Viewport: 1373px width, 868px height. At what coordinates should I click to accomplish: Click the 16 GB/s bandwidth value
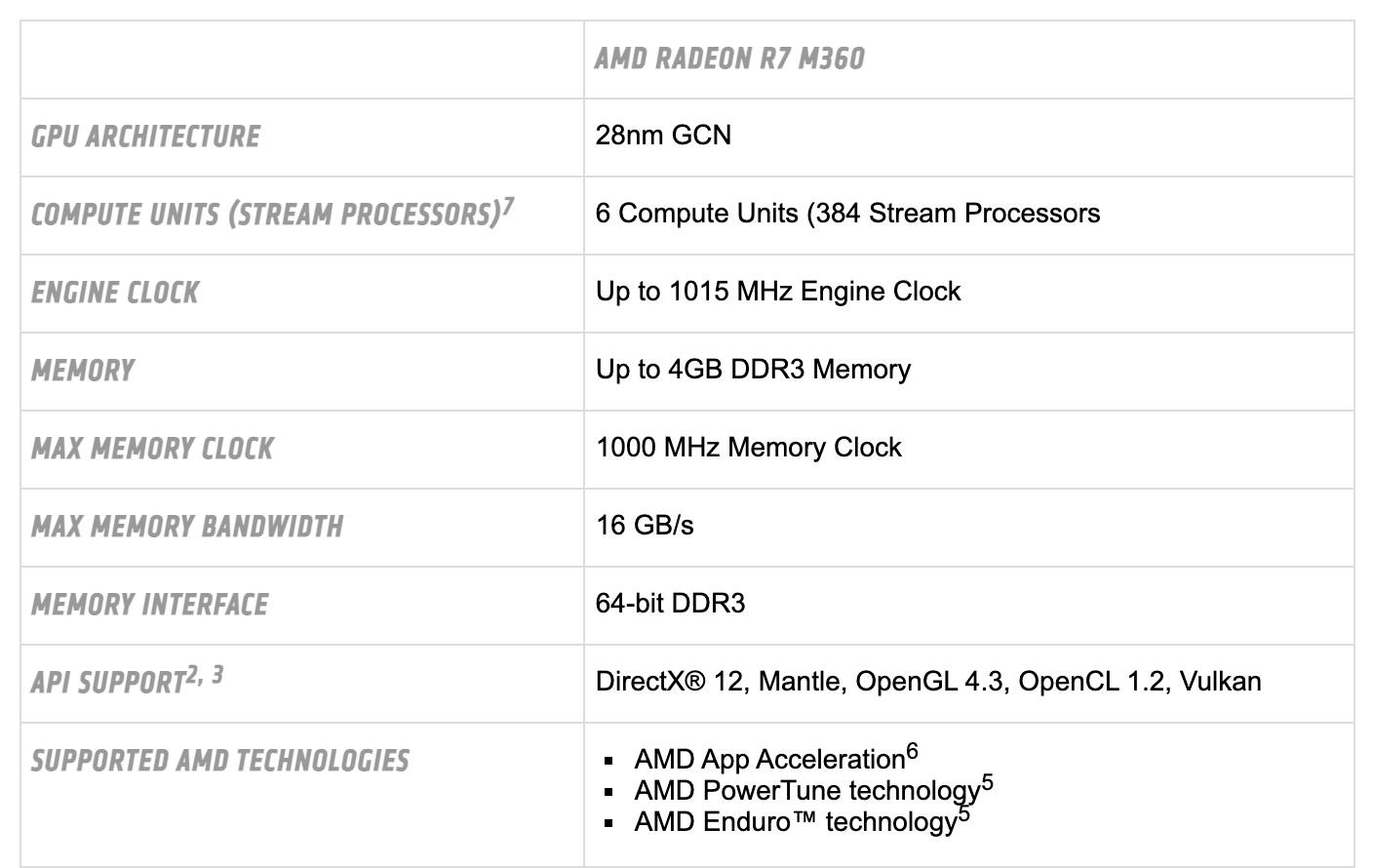point(645,525)
